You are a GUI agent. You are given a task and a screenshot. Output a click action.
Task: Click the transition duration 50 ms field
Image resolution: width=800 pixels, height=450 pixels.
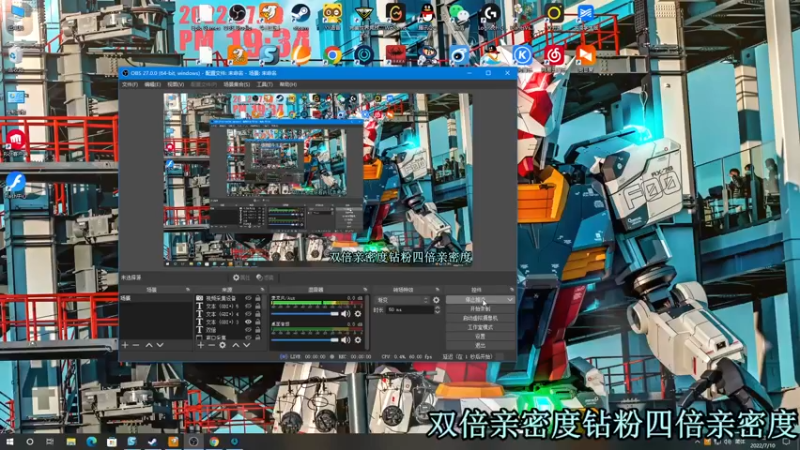point(410,310)
